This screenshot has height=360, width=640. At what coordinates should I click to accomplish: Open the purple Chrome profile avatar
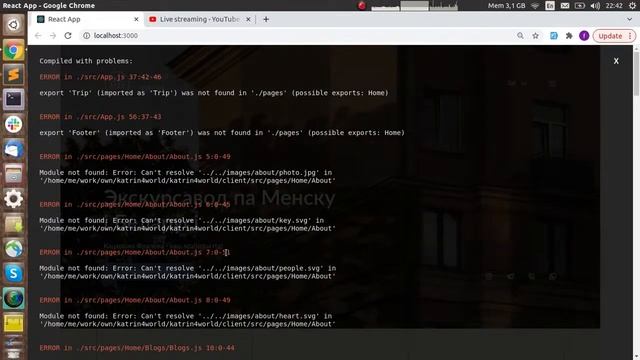[x=584, y=36]
